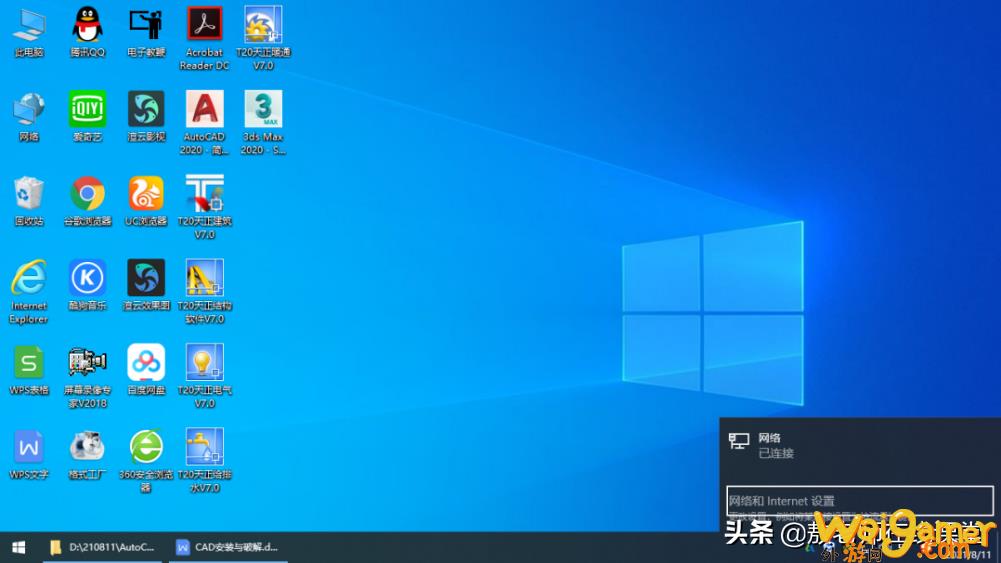The image size is (1001, 563).
Task: Select the T20天正电气 V7.0 icon
Action: pyautogui.click(x=204, y=377)
